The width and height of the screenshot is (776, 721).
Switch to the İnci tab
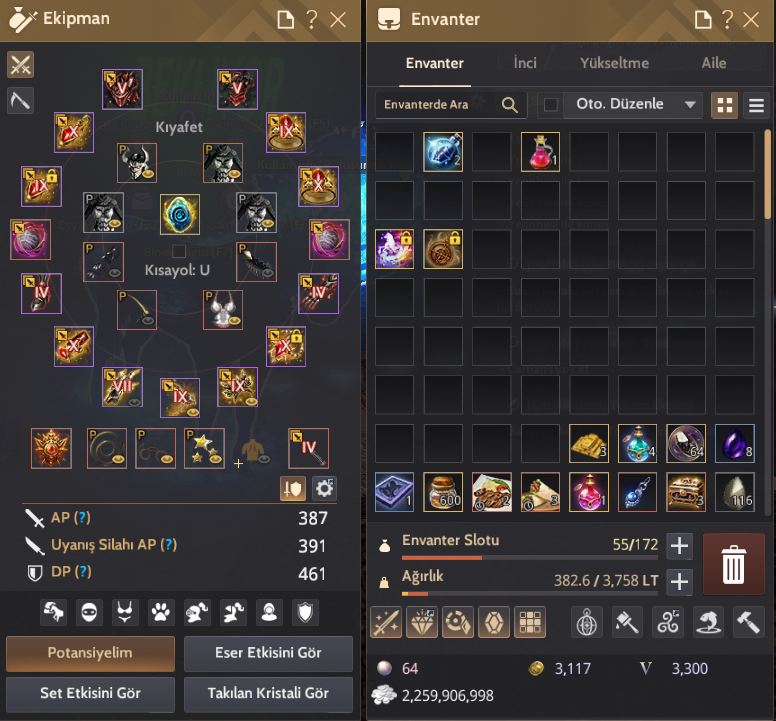[x=525, y=63]
